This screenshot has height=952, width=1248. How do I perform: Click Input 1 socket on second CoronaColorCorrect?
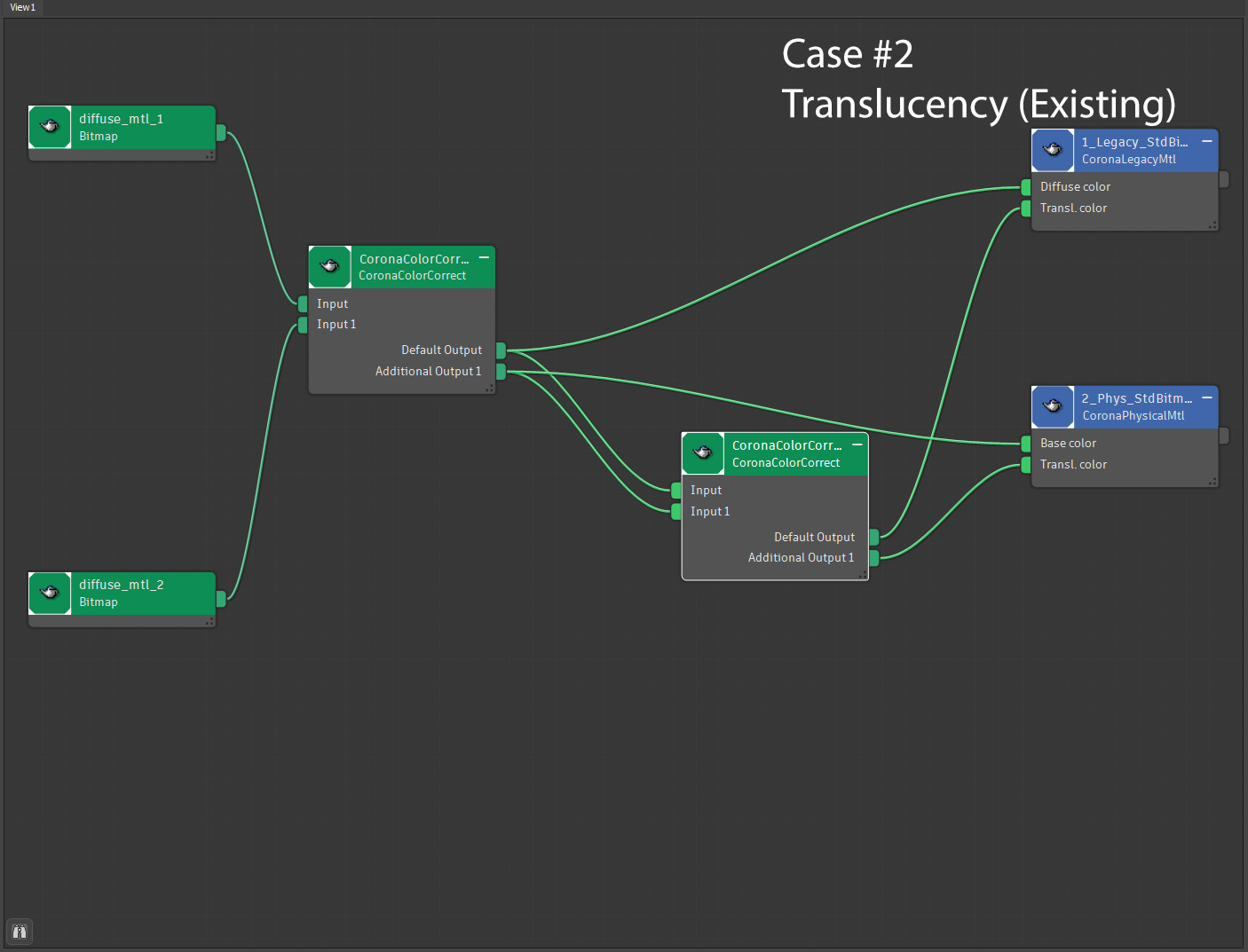click(x=676, y=511)
